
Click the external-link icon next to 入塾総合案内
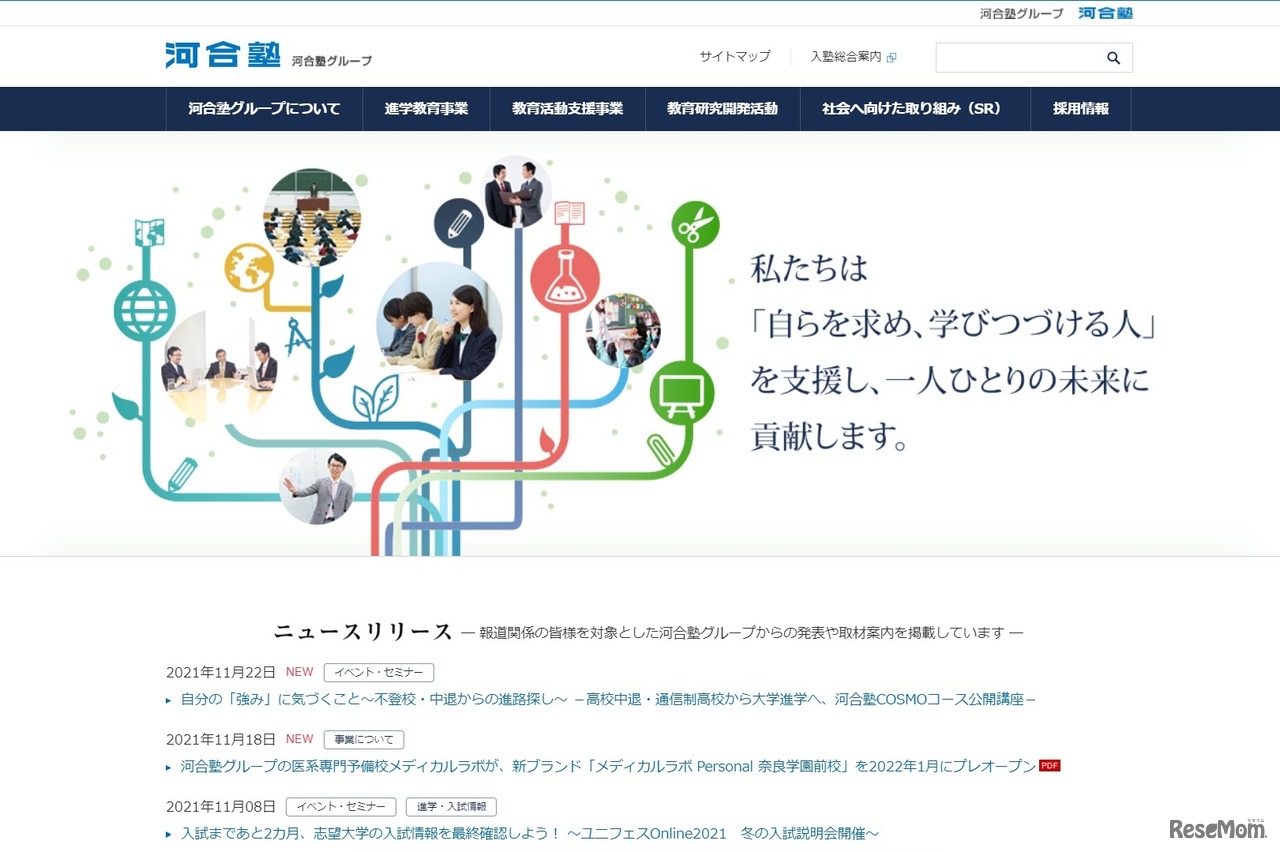(888, 57)
